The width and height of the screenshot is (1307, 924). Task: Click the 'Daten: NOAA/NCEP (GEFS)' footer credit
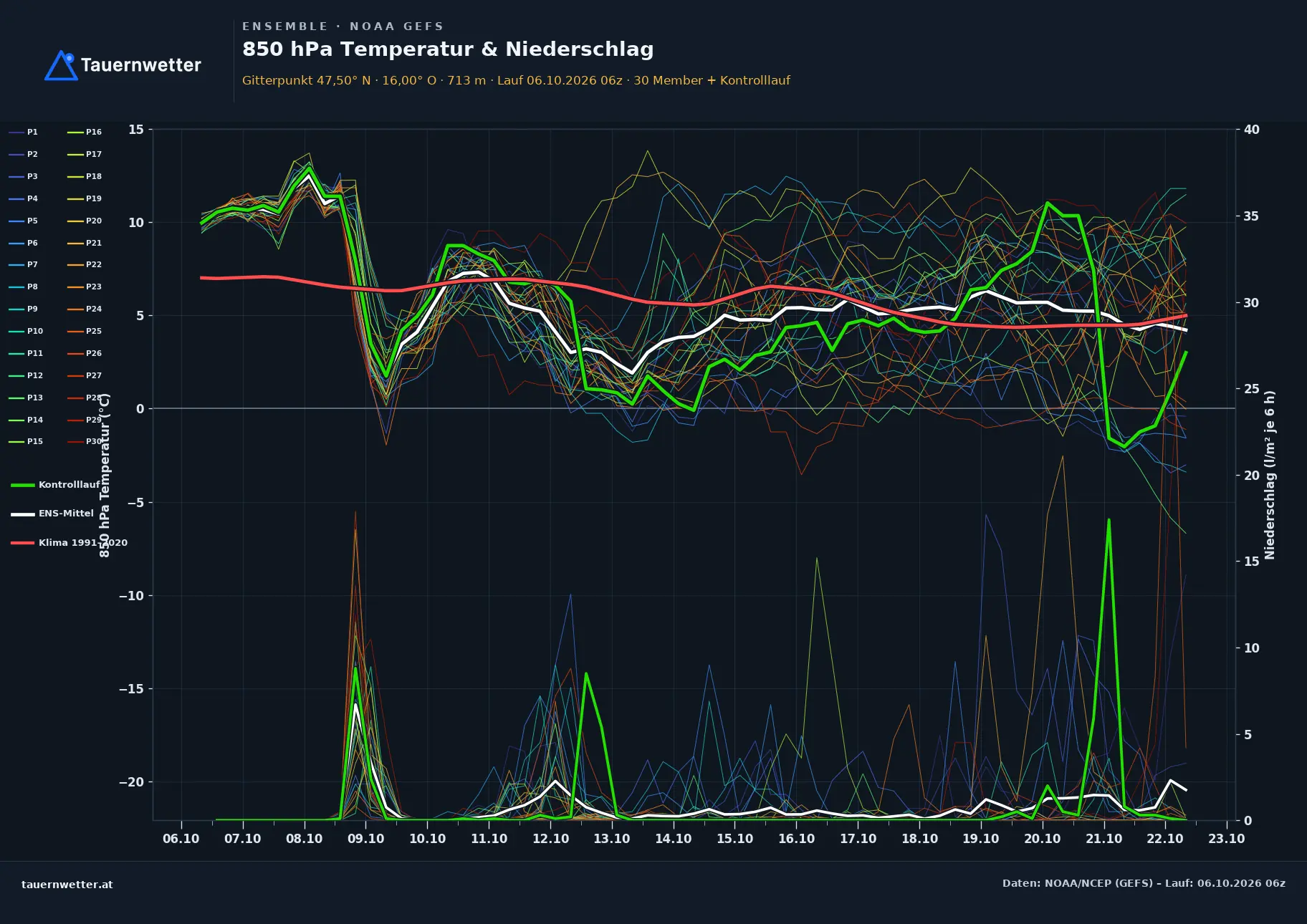click(x=1144, y=883)
